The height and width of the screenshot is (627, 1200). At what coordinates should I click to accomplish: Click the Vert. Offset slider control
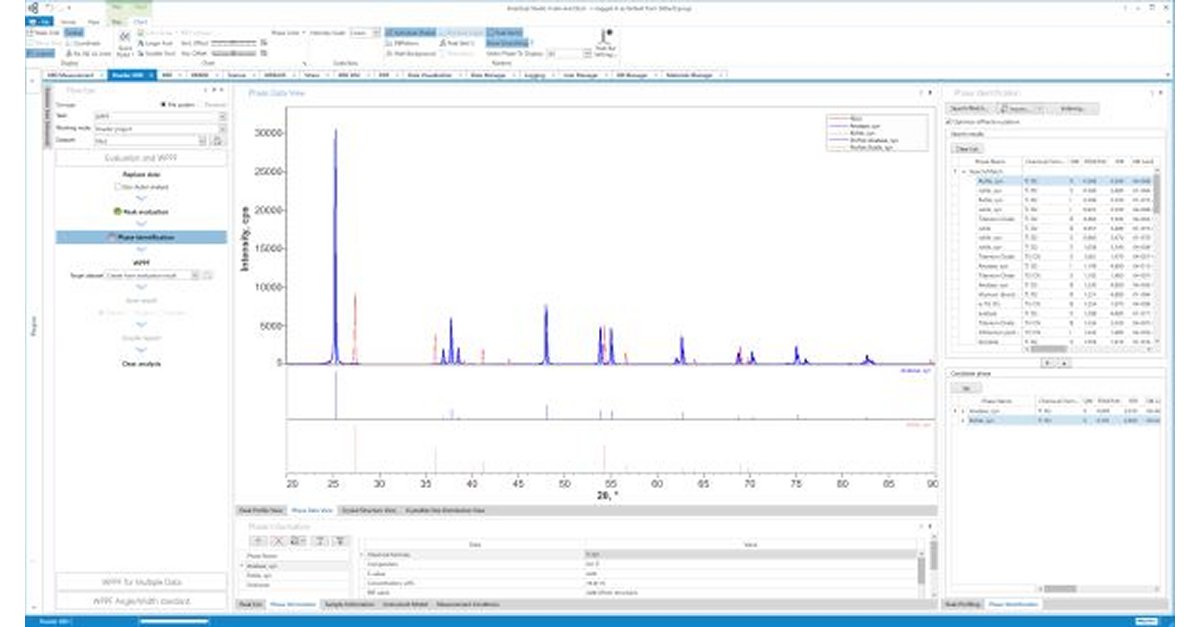click(232, 41)
